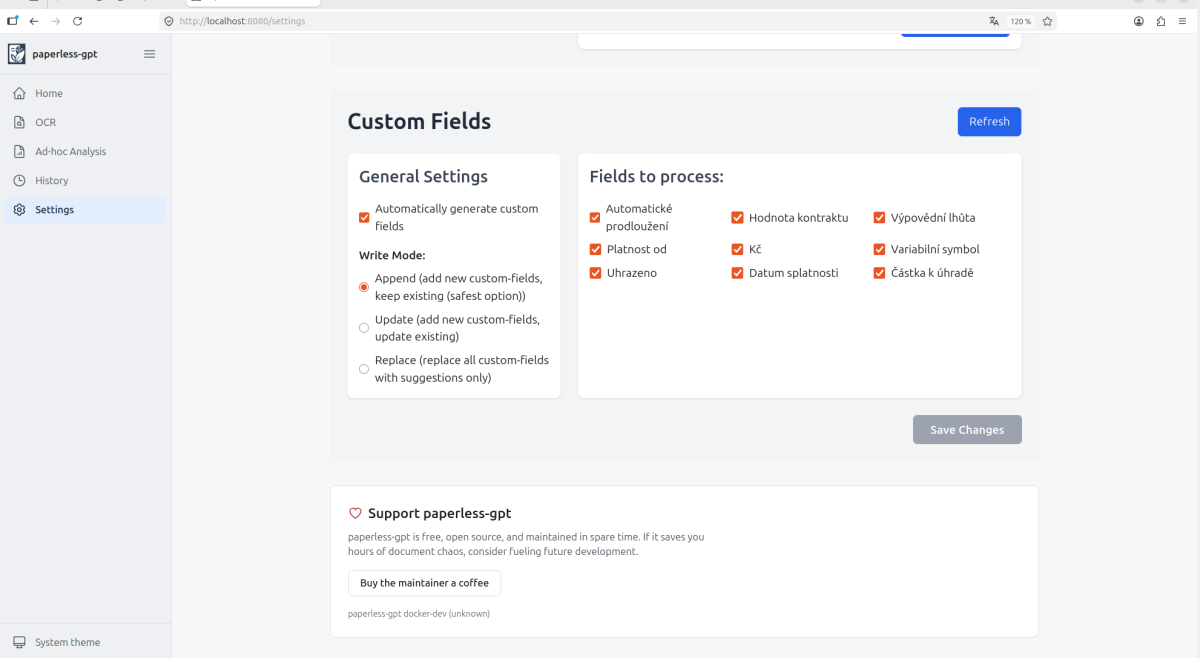The height and width of the screenshot is (658, 1200).
Task: Reload the page with refresh icon
Action: point(78,21)
